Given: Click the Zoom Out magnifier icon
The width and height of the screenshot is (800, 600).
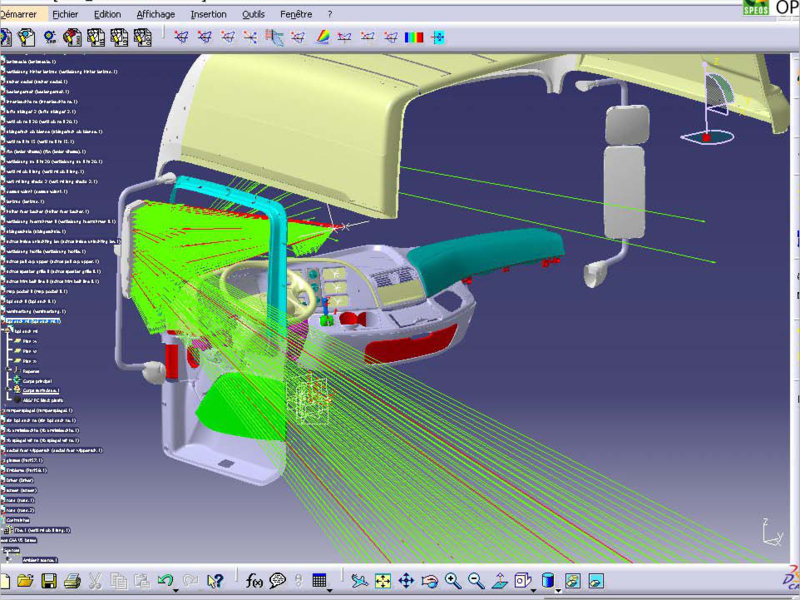Looking at the screenshot, I should pyautogui.click(x=476, y=580).
